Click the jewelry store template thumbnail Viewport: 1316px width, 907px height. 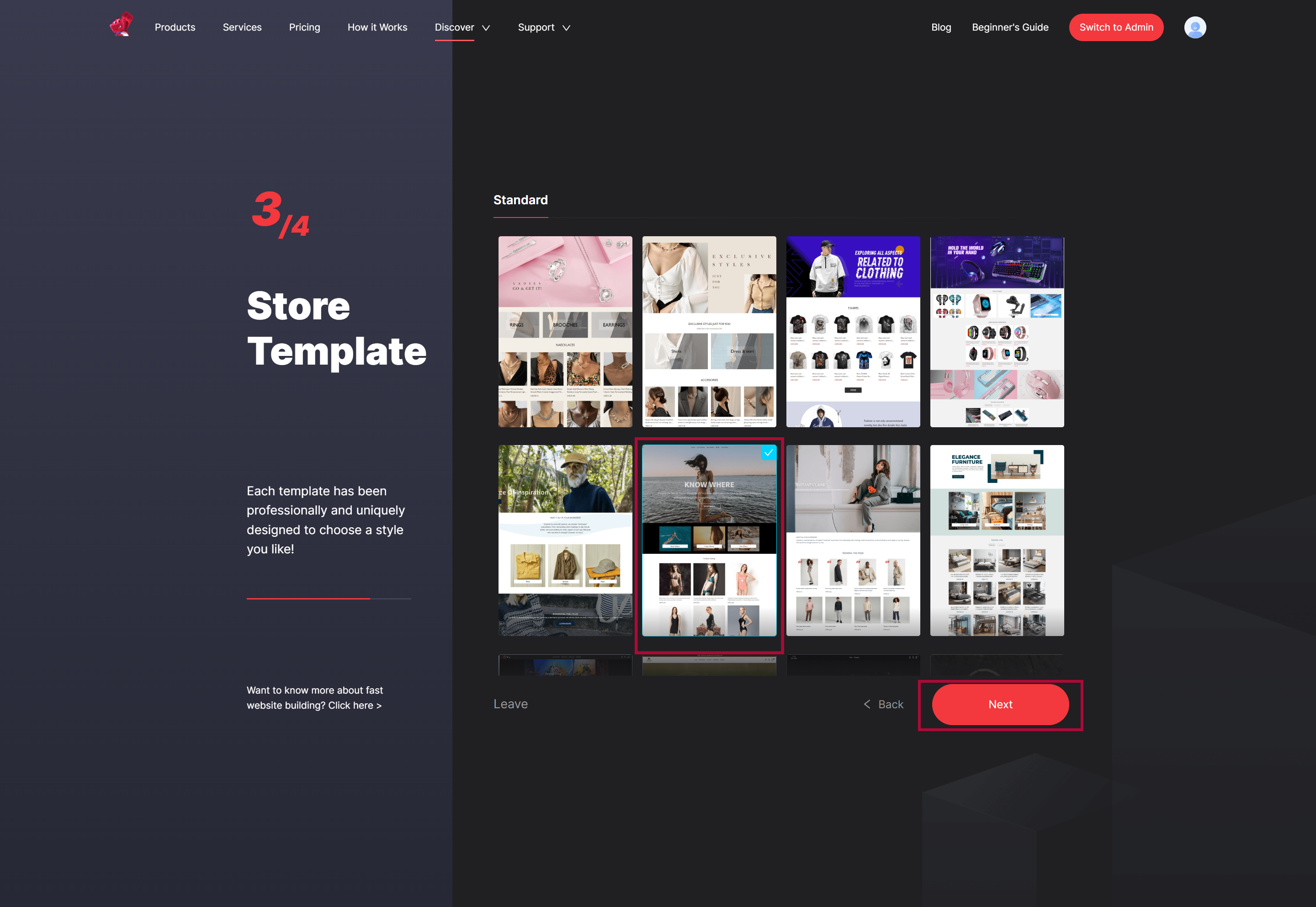[x=566, y=331]
